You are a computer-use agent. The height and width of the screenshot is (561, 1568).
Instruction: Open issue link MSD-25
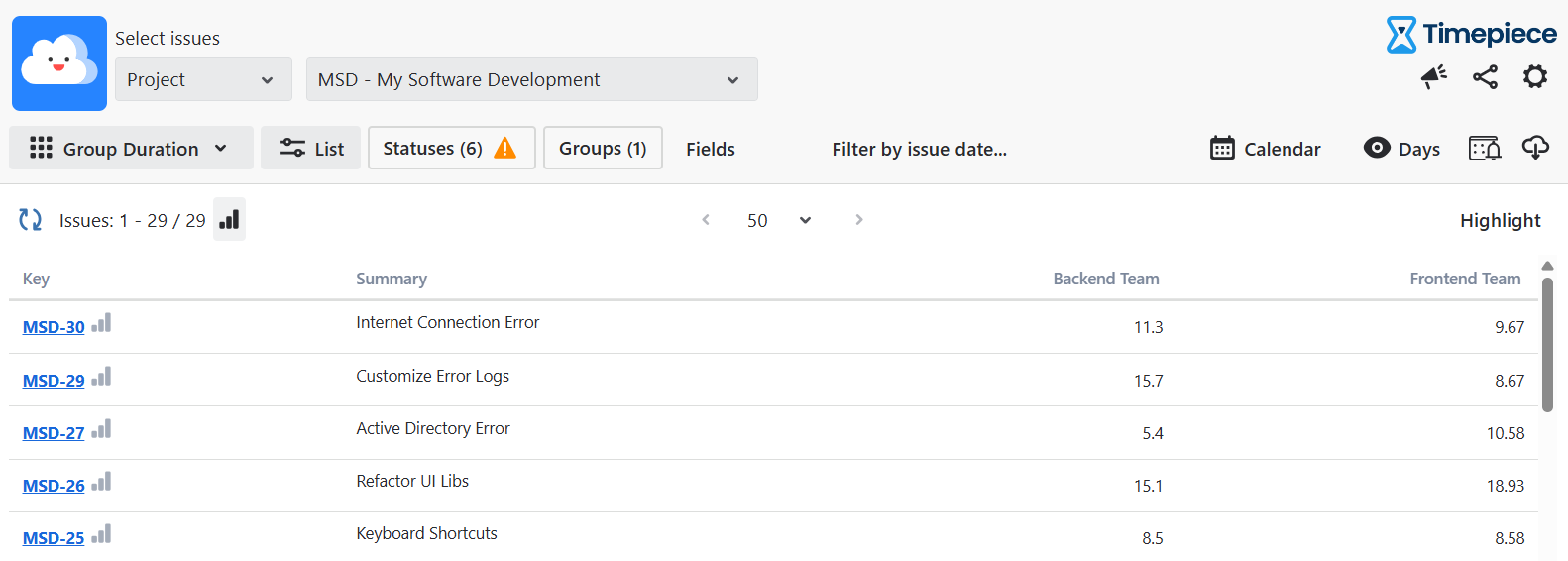(54, 538)
